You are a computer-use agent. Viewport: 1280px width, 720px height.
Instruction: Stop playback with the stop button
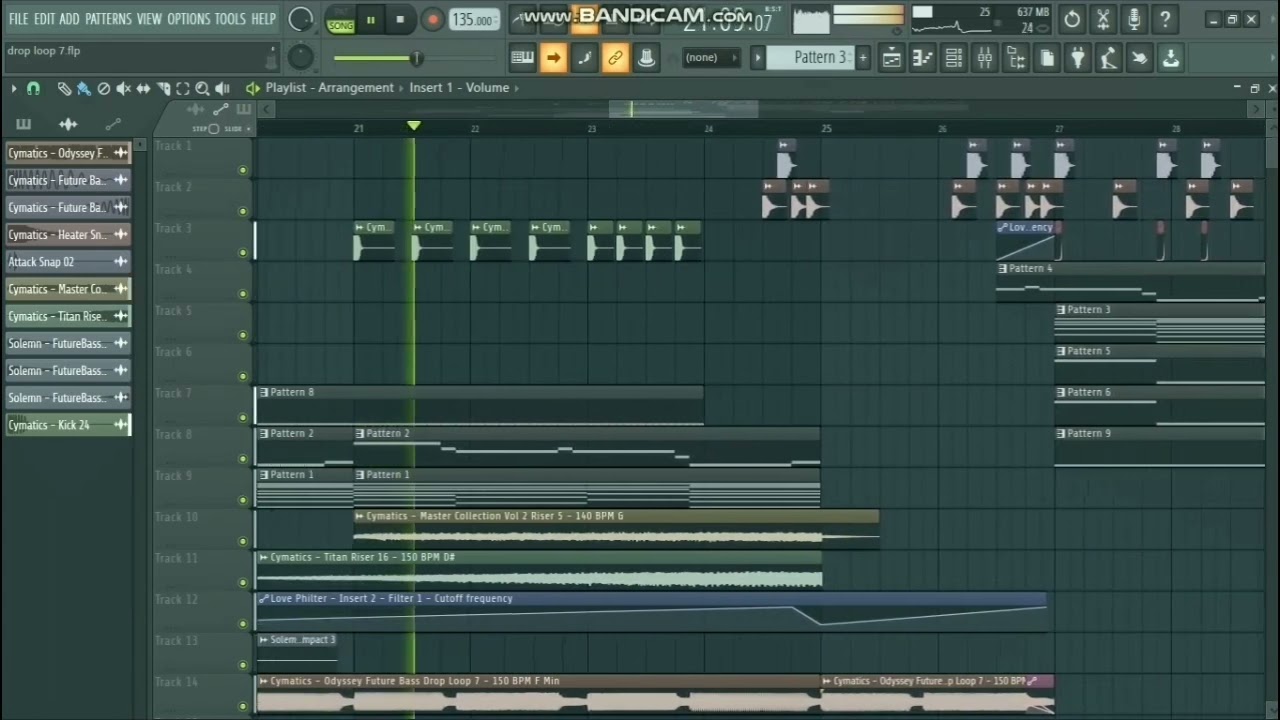tap(400, 19)
